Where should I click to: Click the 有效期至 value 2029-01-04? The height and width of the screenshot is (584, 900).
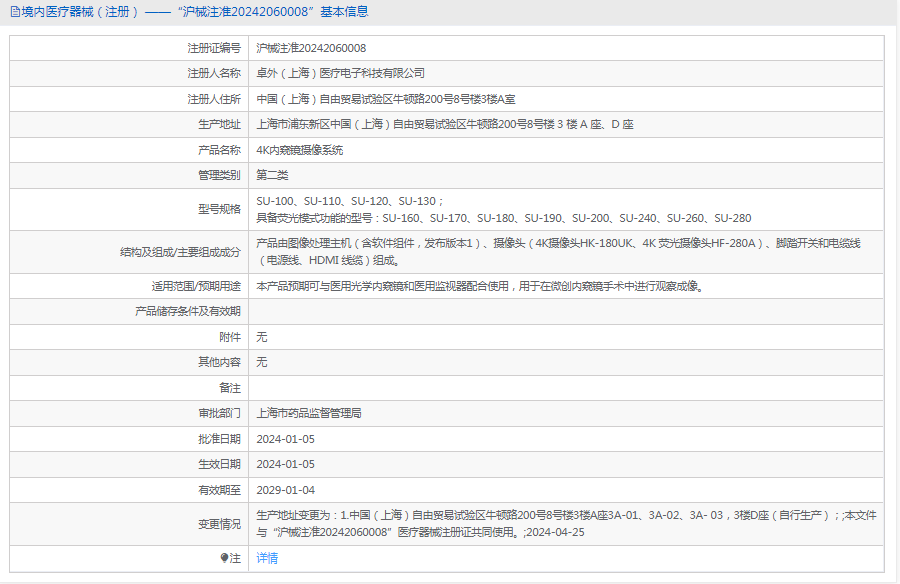285,490
